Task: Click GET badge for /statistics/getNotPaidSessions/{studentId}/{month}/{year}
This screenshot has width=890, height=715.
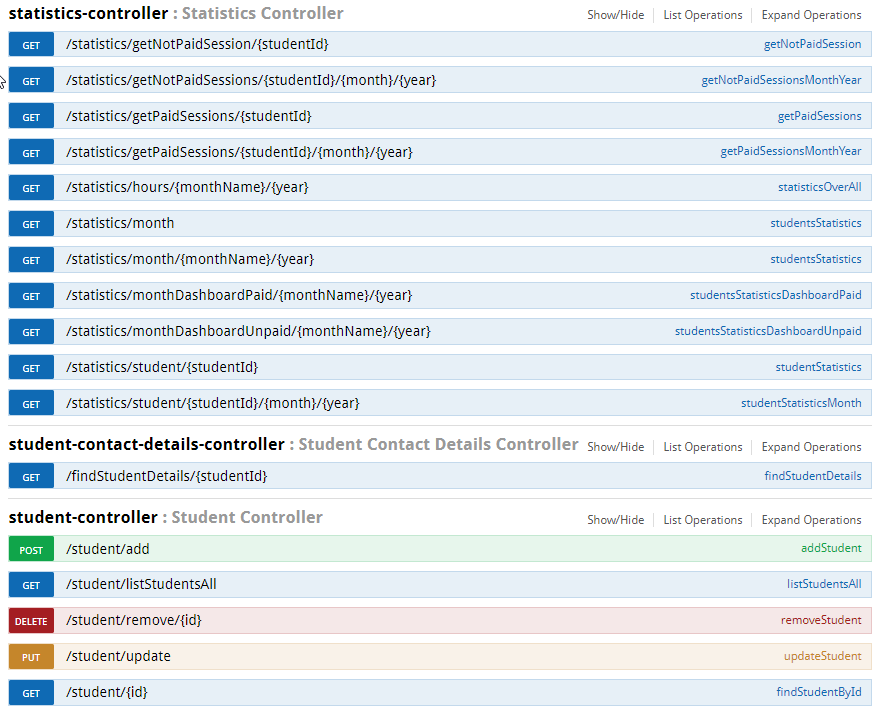Action: (x=31, y=81)
